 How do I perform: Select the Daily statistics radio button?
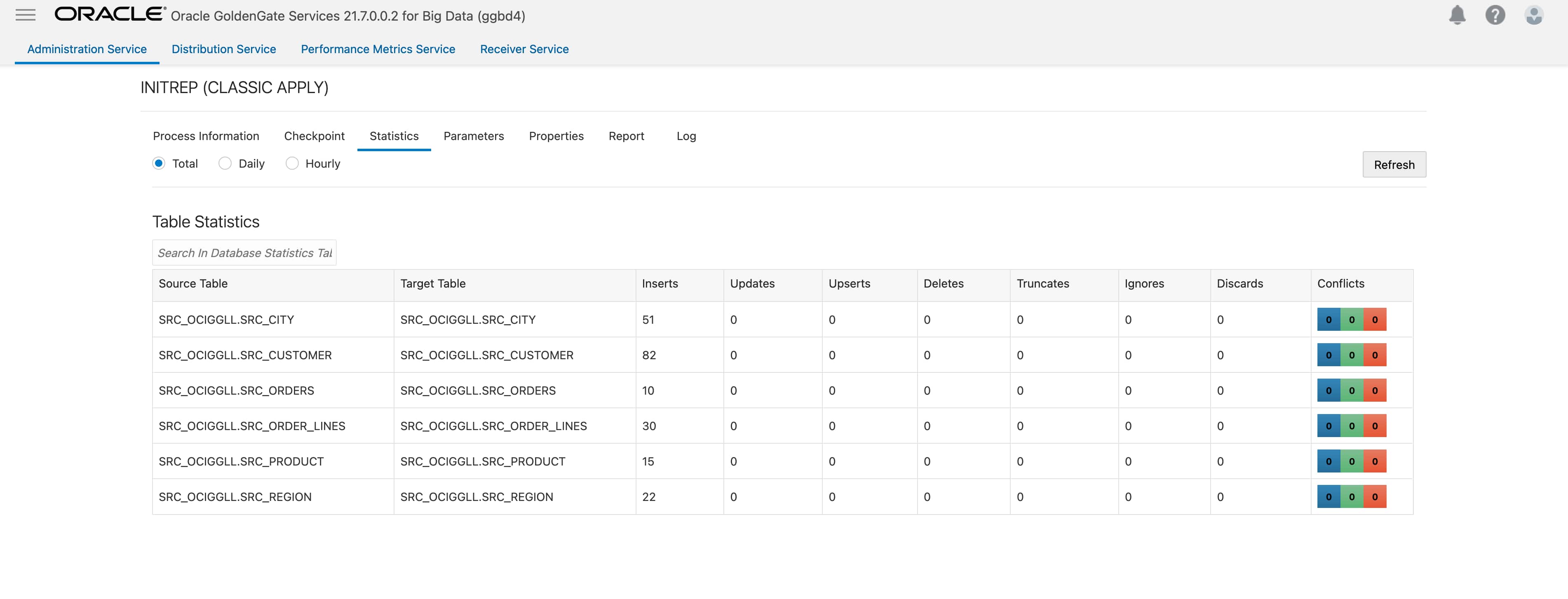pos(225,163)
